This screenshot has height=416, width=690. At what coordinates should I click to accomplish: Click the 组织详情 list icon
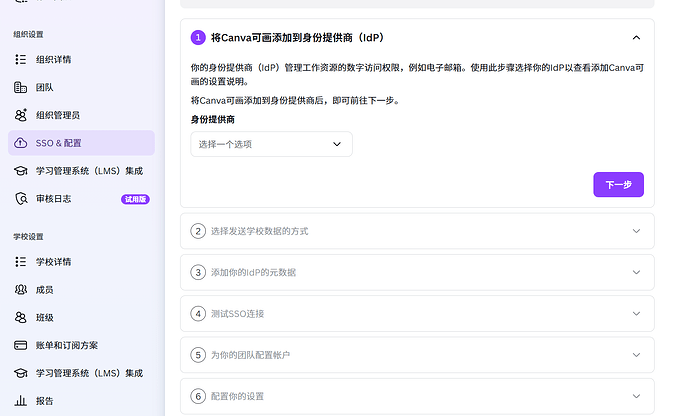[21, 59]
